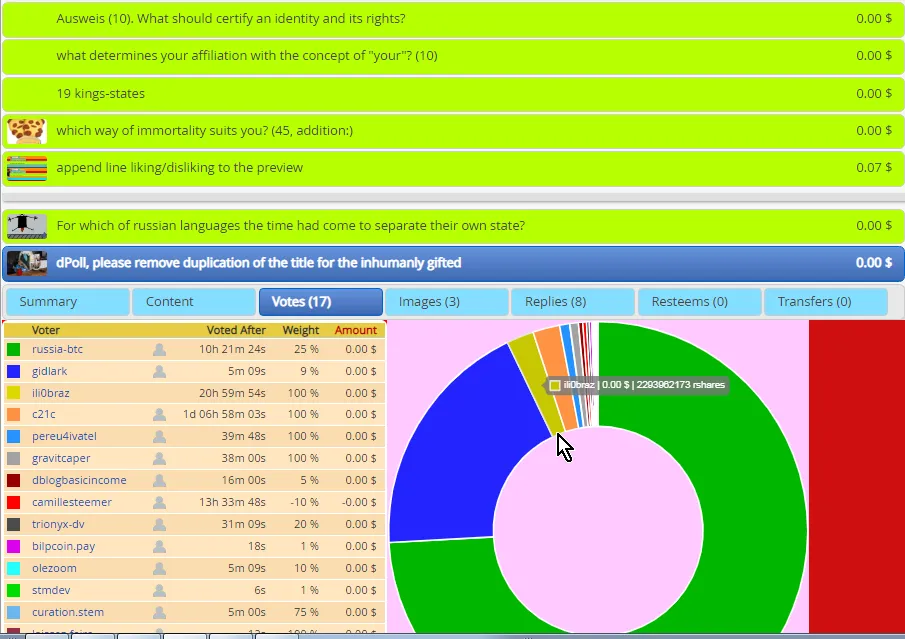Open voter link trionyx-dv
Screen dimensions: 905x639
[58, 524]
